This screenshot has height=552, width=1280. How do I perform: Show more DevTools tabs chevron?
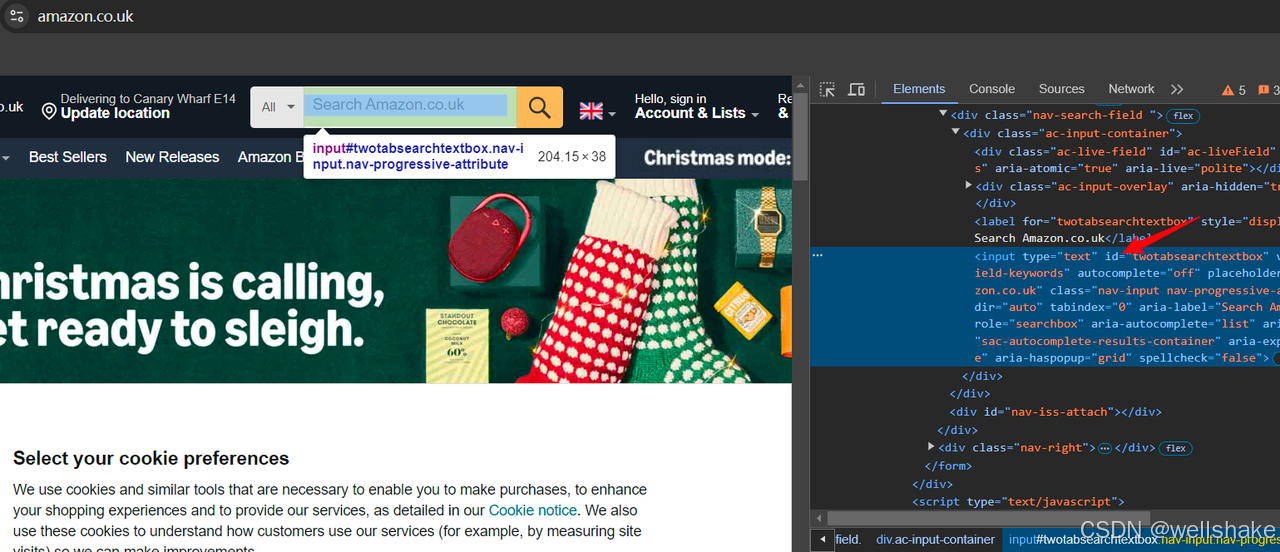click(x=1177, y=89)
